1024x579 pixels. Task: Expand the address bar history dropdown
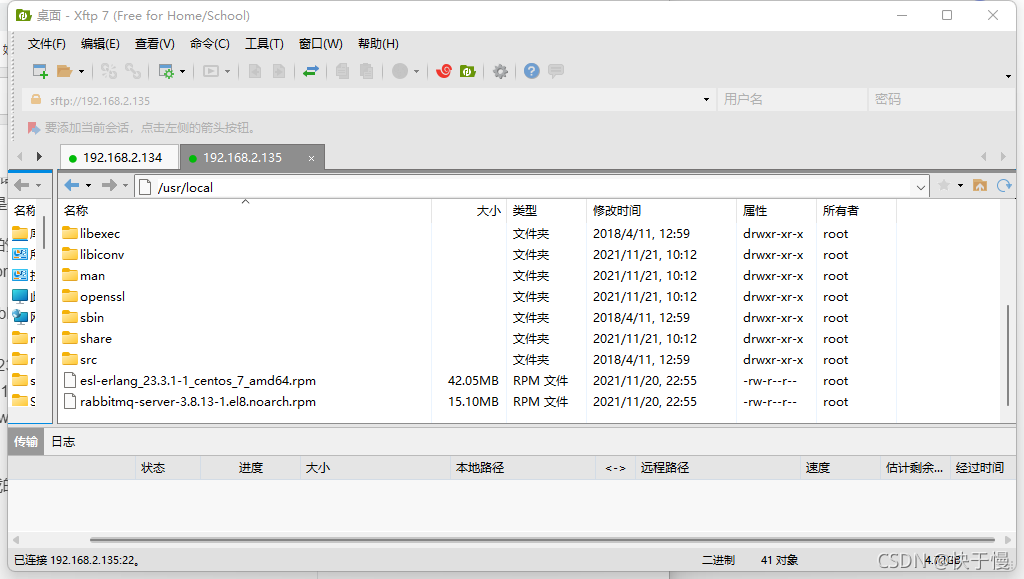point(706,100)
